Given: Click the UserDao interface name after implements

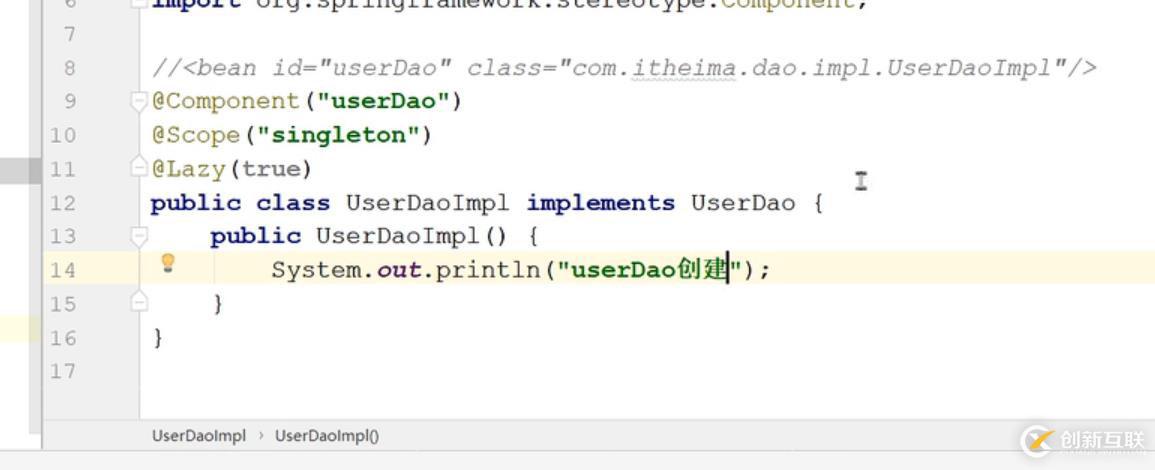Looking at the screenshot, I should [743, 203].
